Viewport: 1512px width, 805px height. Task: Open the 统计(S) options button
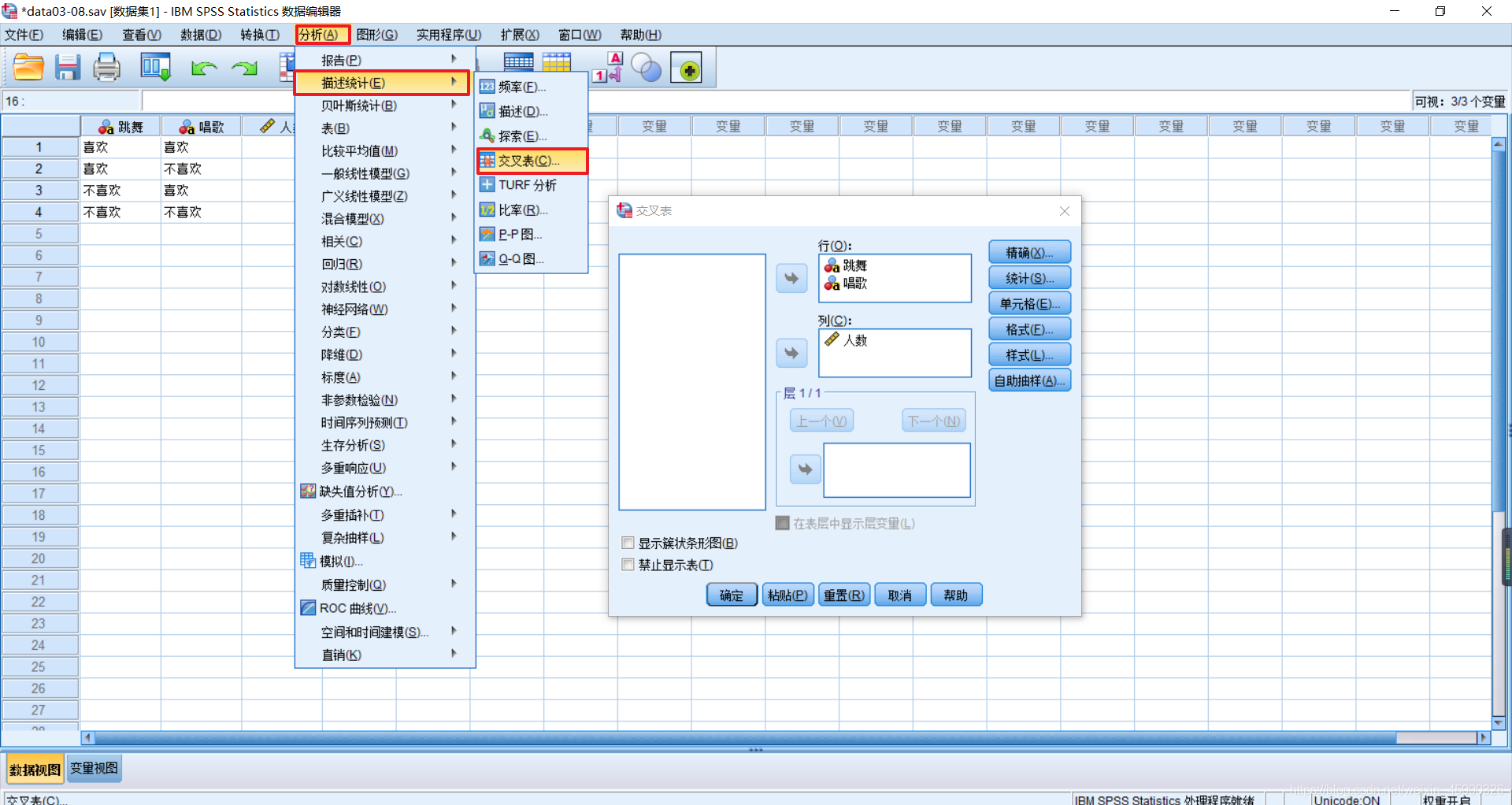[1029, 278]
